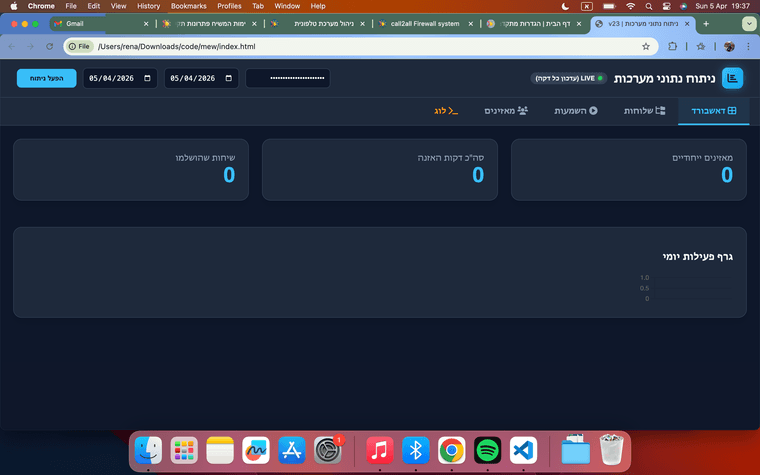Open the Trash from the Dock
Viewport: 760px width, 475px height.
point(611,449)
